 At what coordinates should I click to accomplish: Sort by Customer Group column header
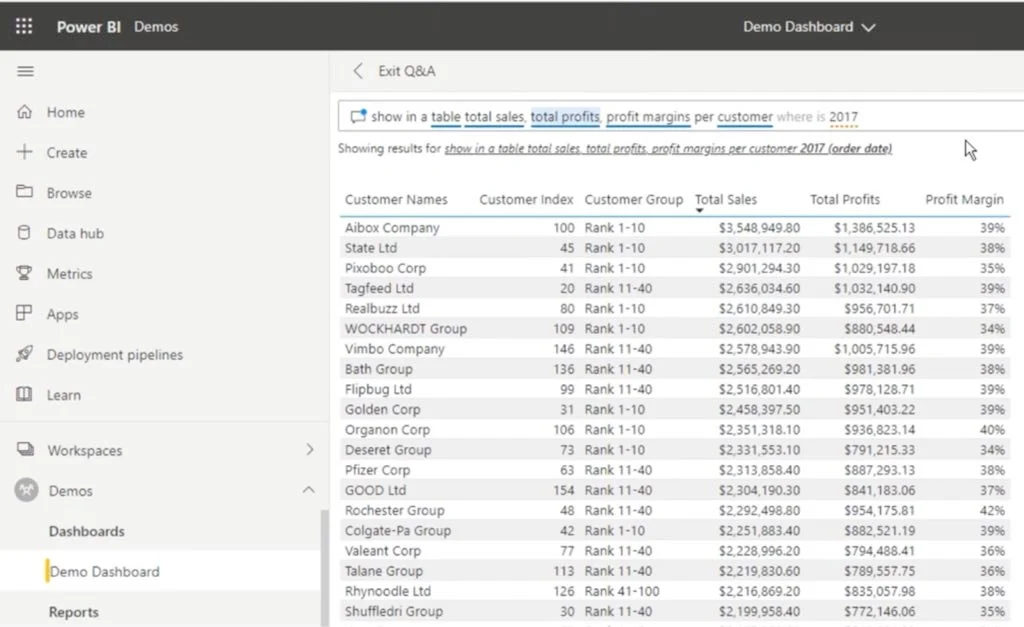(633, 200)
